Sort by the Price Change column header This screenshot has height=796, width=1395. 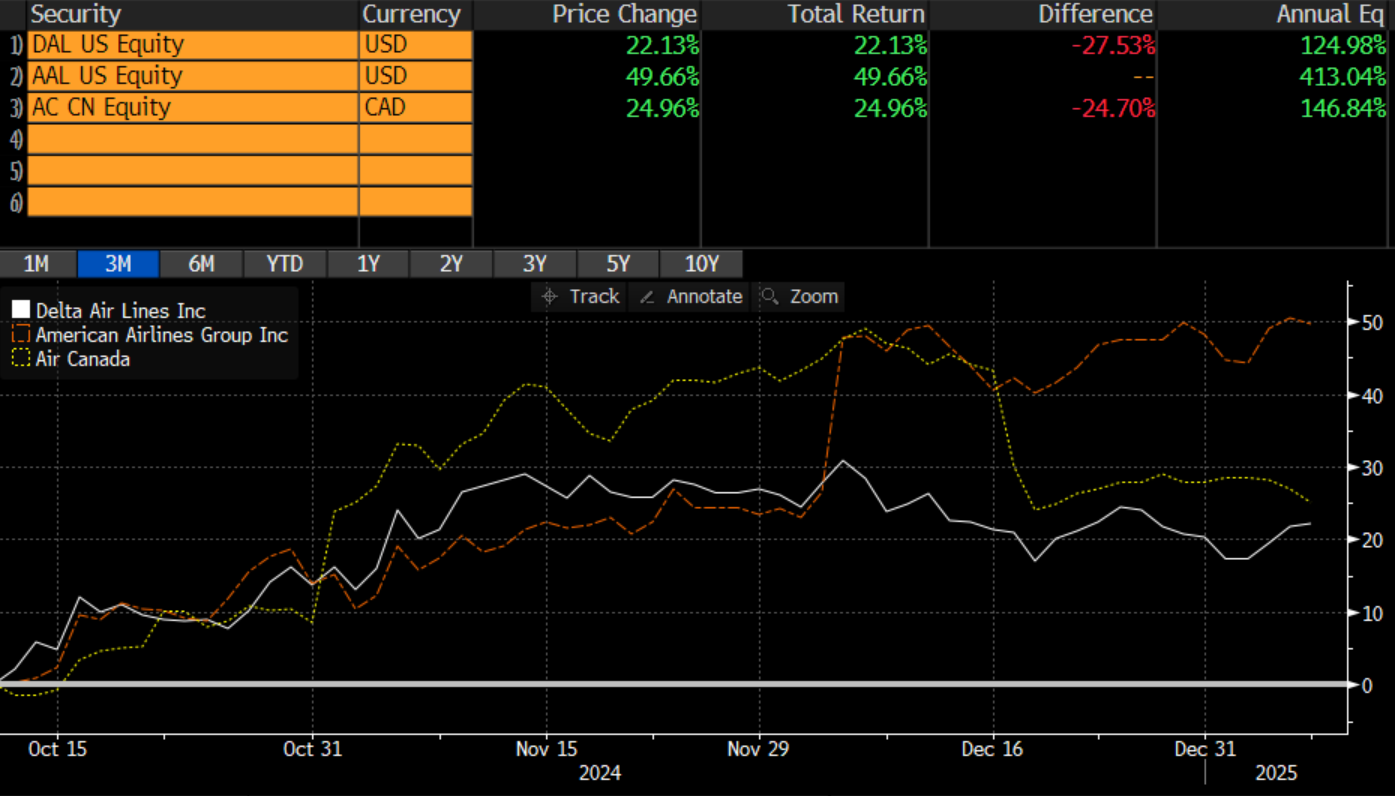tap(624, 14)
